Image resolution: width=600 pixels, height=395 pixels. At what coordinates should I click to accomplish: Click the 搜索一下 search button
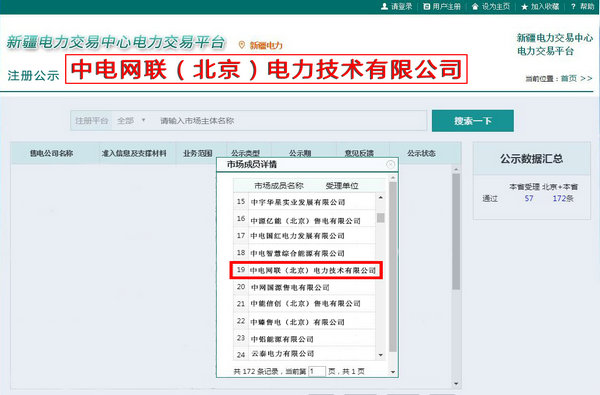click(x=473, y=121)
